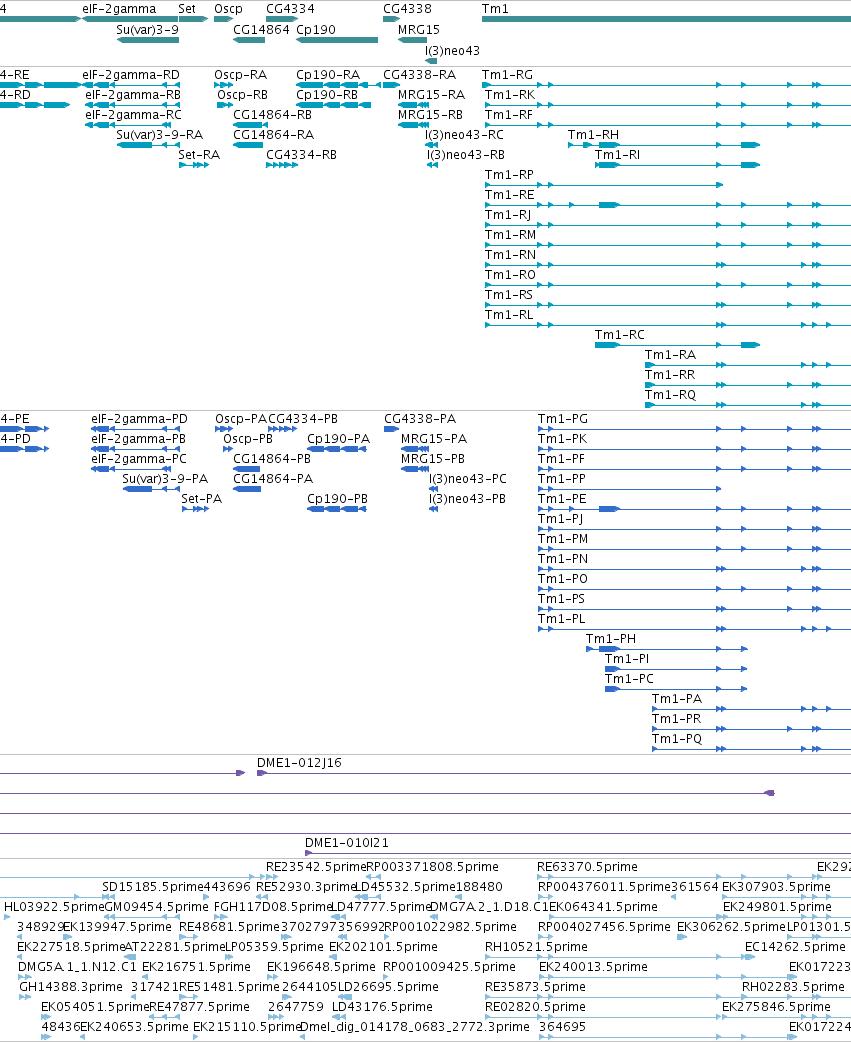
Task: Select the CG4338 gene label
Action: point(407,9)
